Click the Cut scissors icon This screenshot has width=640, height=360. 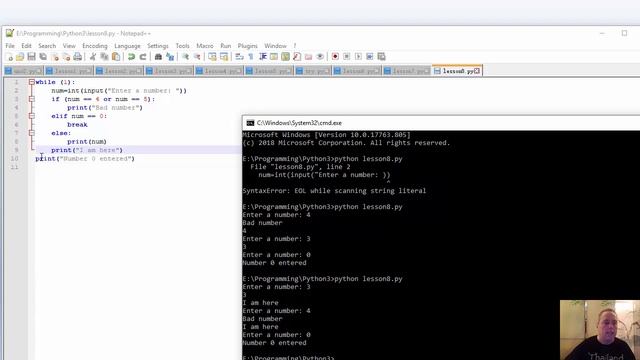click(93, 57)
